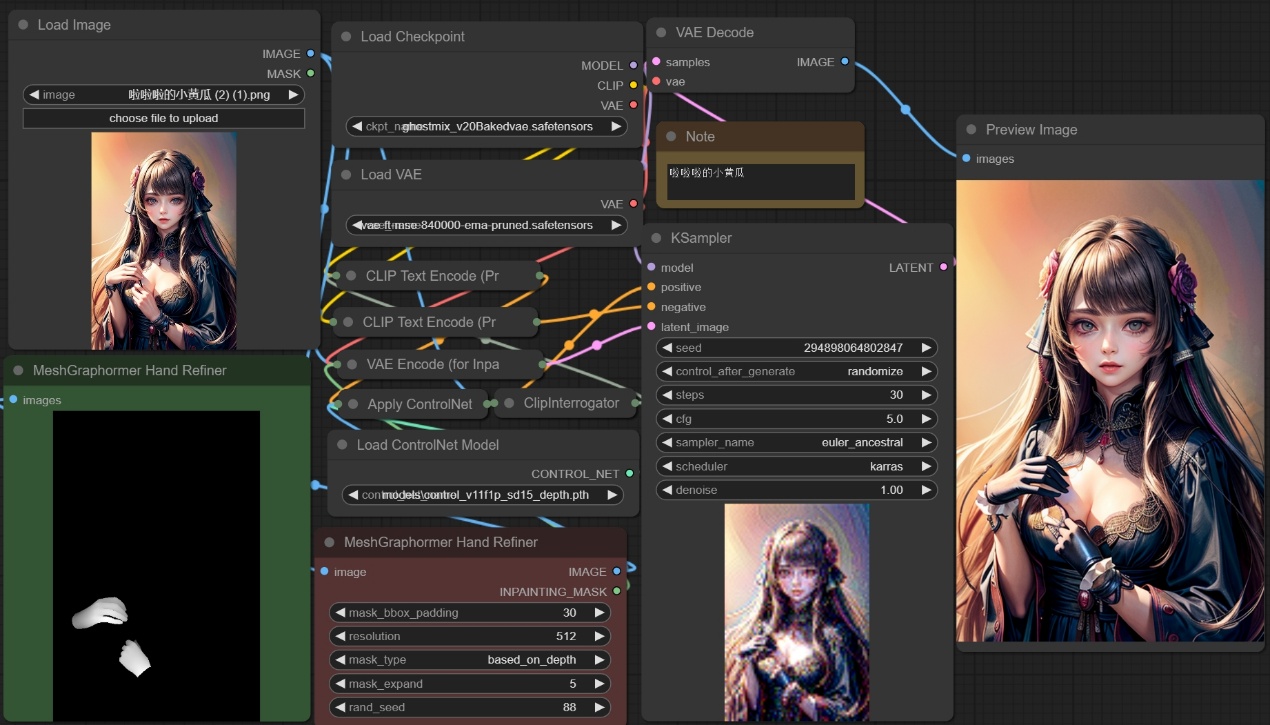This screenshot has height=725, width=1270.
Task: Collapse the KSampler node via title dot
Action: coord(656,238)
